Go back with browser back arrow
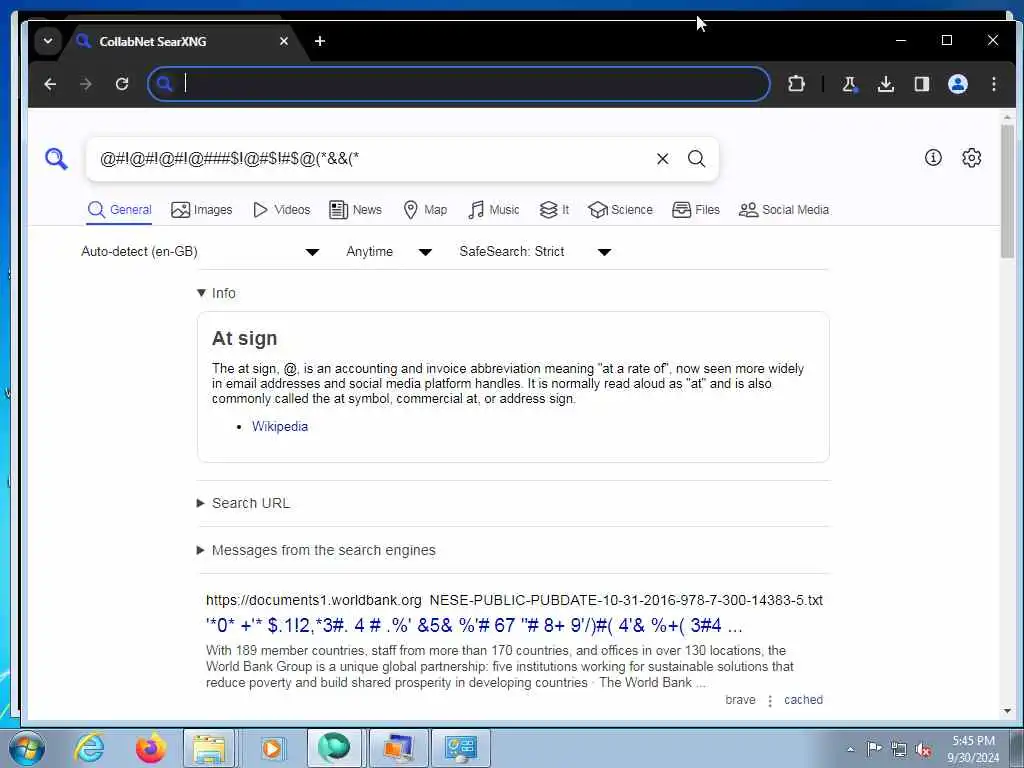Image resolution: width=1024 pixels, height=768 pixels. [x=50, y=84]
